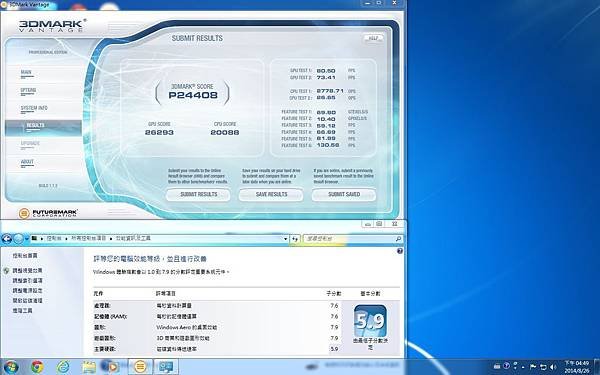Select the RESULTS section in 3DMark sidebar
600x375 pixels.
[x=43, y=127]
